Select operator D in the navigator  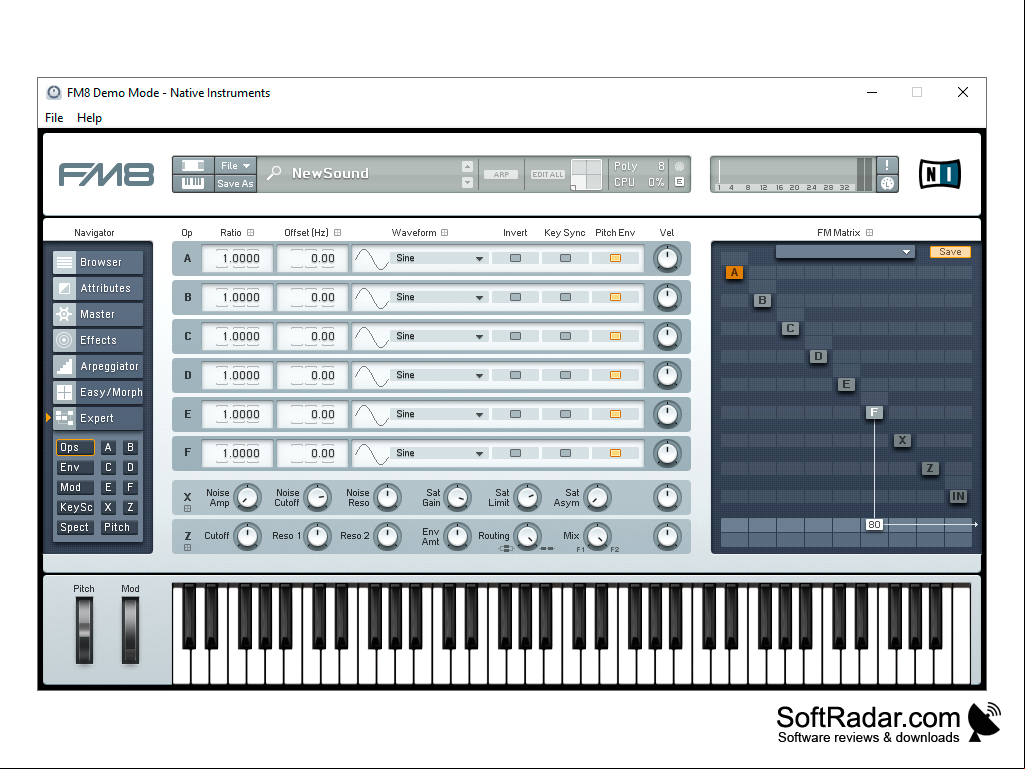pyautogui.click(x=130, y=468)
